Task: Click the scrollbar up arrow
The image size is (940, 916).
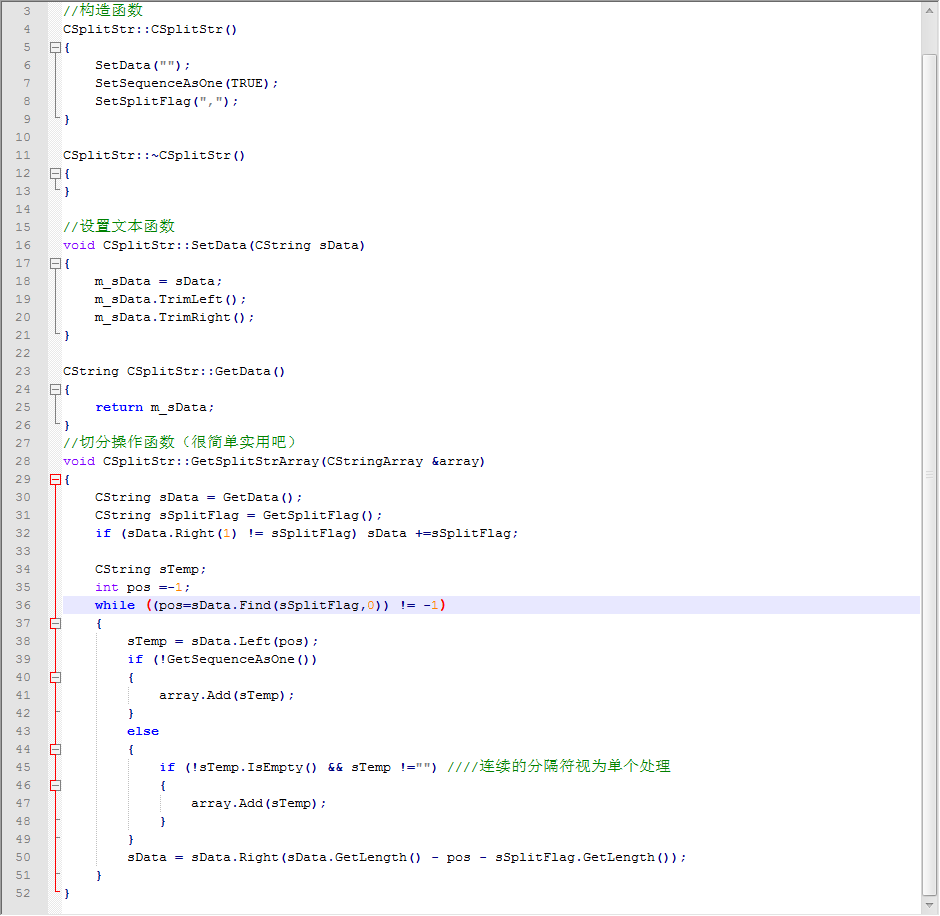Action: (929, 10)
